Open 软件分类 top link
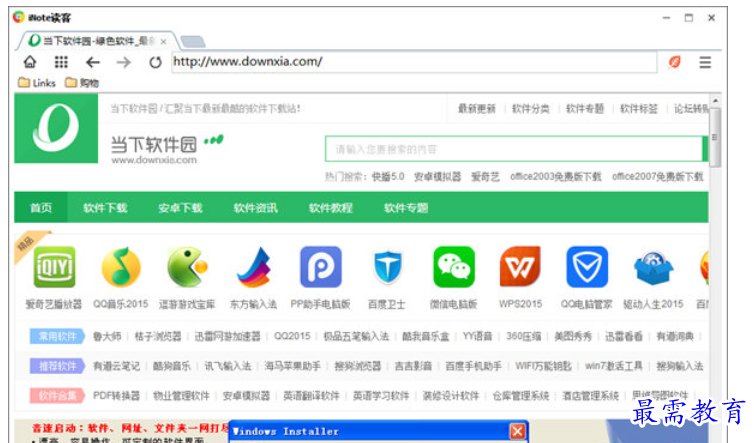754x443 pixels. (x=530, y=109)
